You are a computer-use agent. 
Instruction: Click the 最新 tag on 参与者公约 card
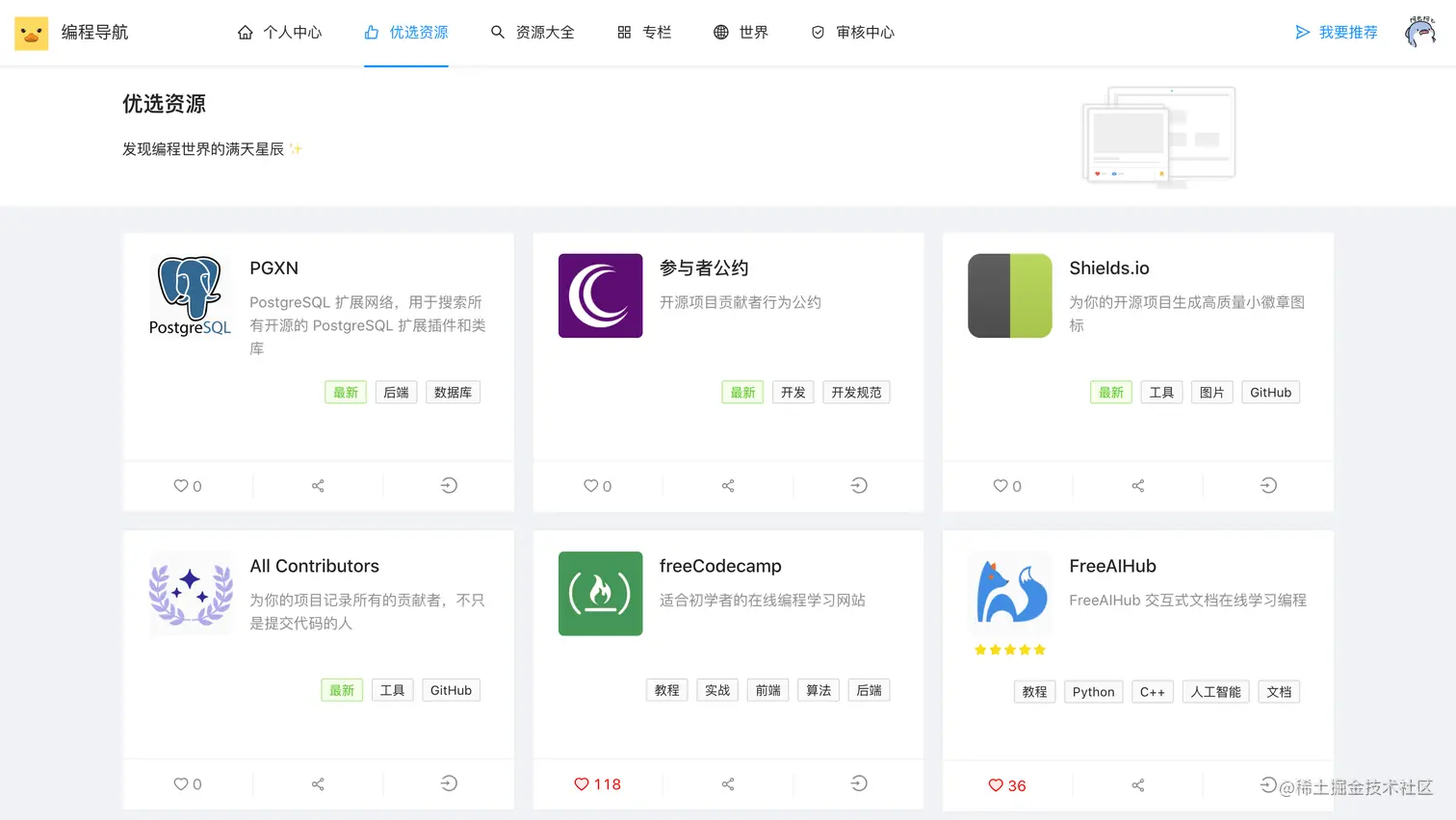[x=742, y=393]
